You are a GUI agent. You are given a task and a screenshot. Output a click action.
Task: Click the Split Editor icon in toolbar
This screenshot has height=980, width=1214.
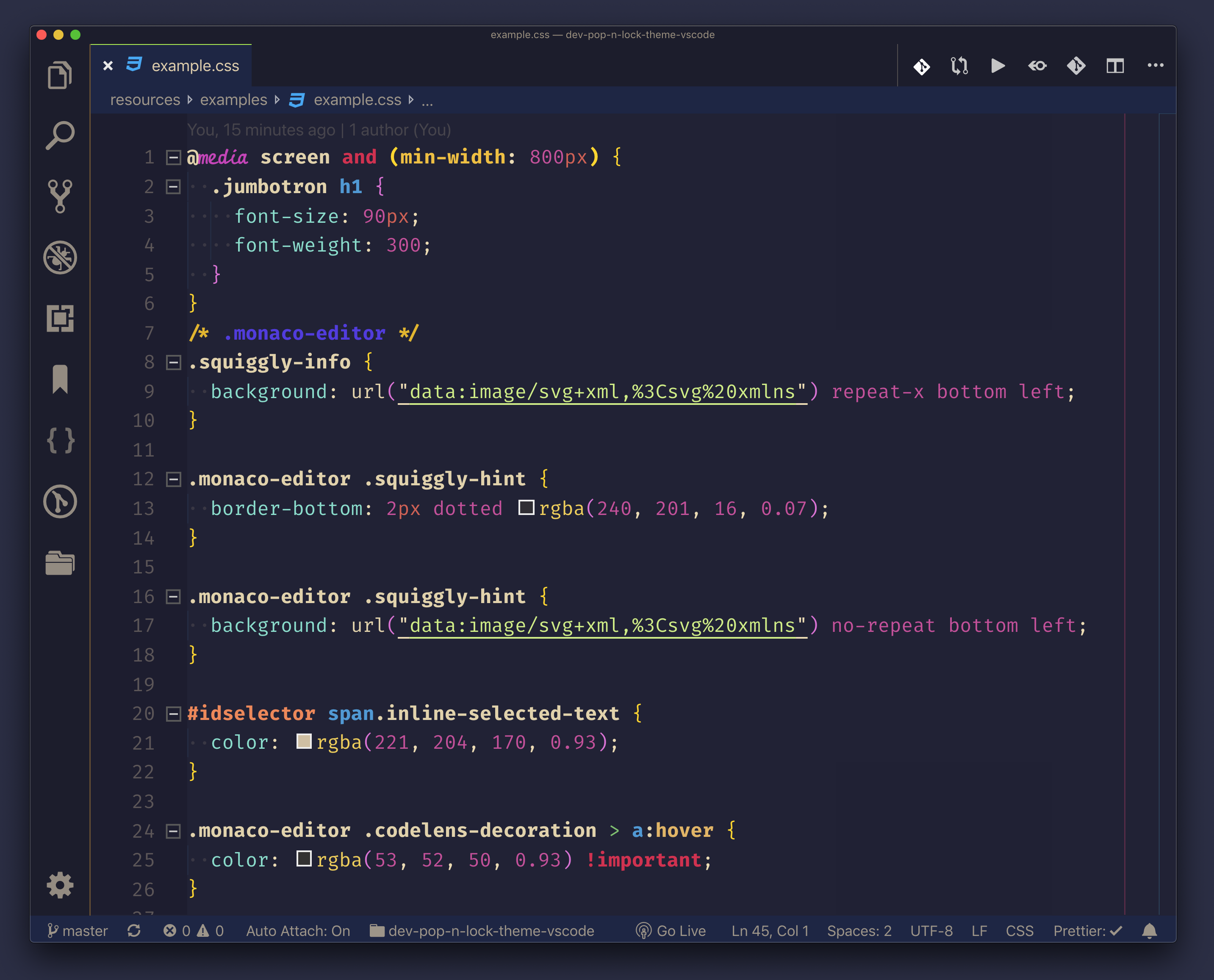pos(1114,66)
